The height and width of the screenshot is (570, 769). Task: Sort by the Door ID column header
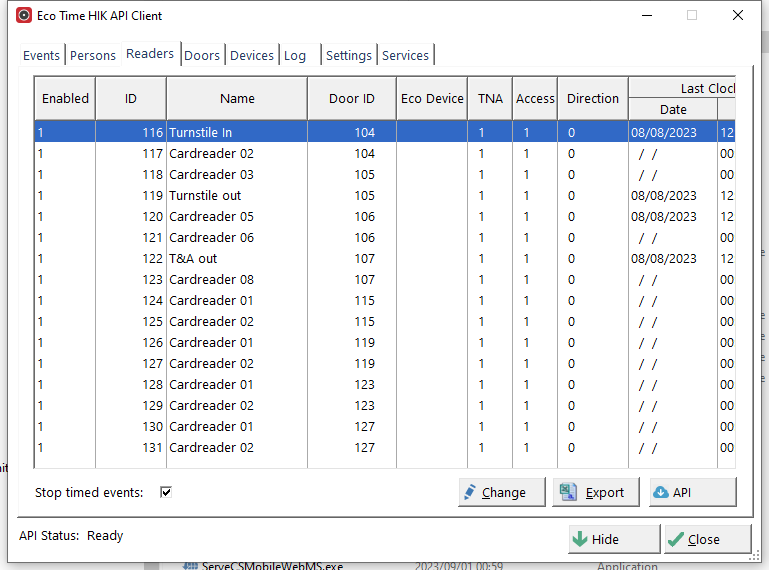coord(352,99)
